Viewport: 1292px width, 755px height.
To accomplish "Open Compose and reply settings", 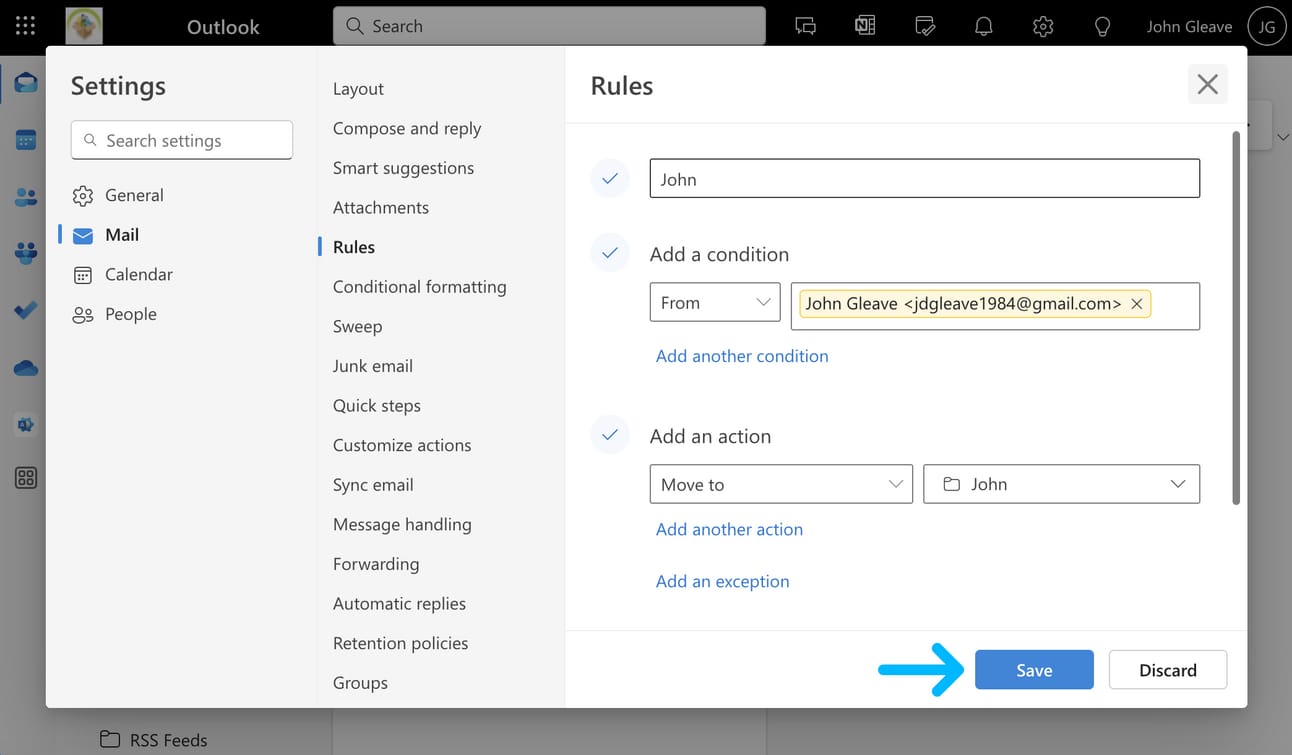I will [x=407, y=128].
